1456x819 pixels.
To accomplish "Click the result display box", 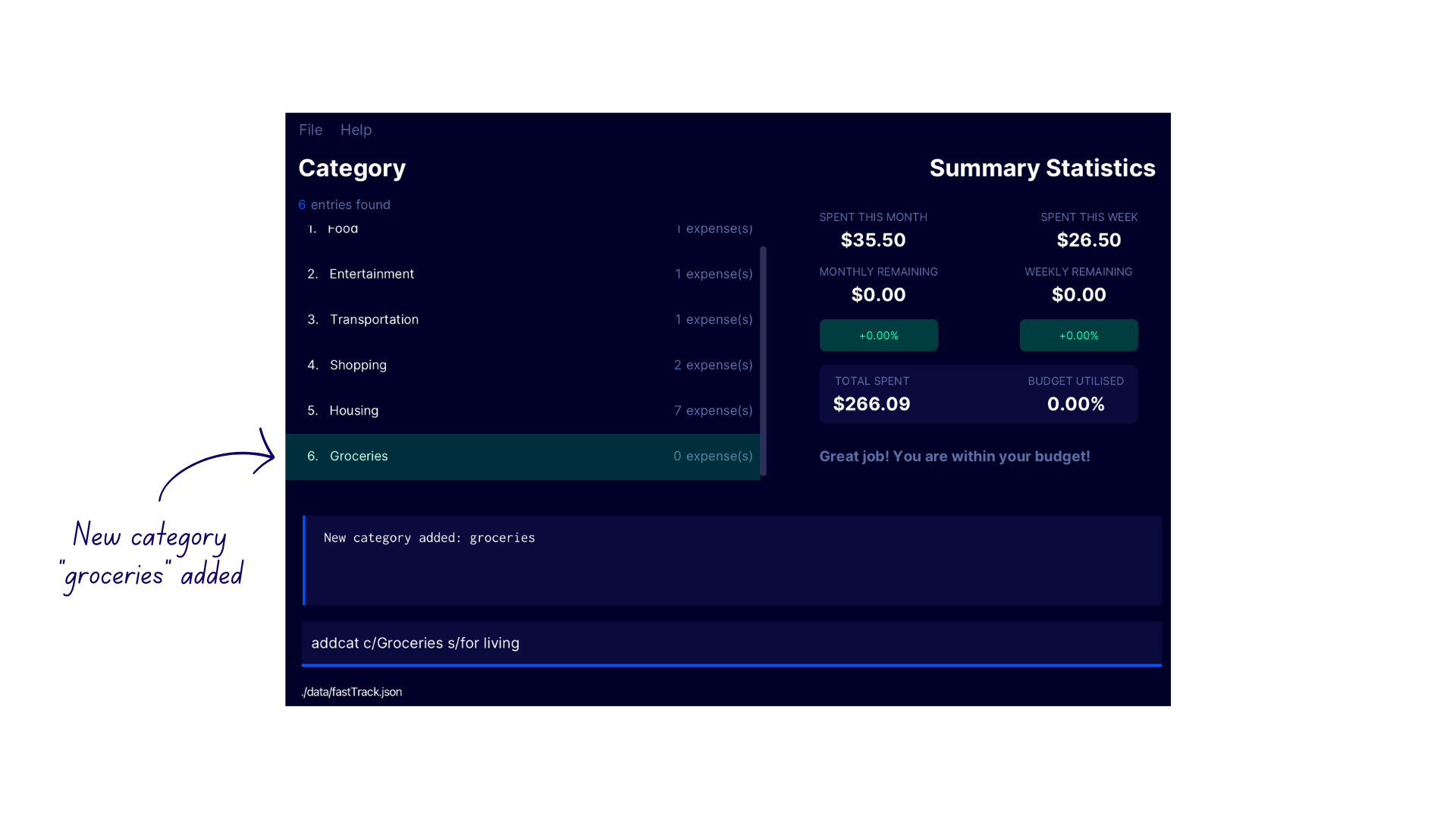I will click(732, 560).
